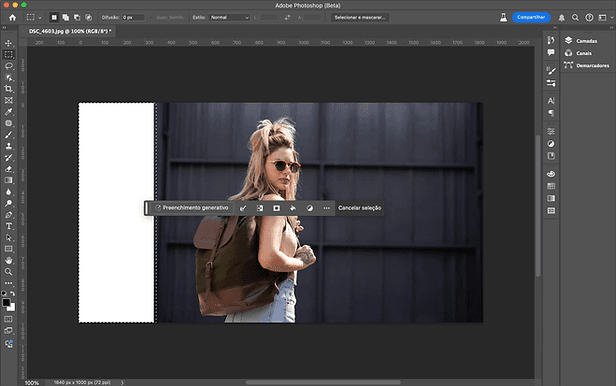Image resolution: width=616 pixels, height=386 pixels.
Task: Select the Pen tool
Action: 8,215
